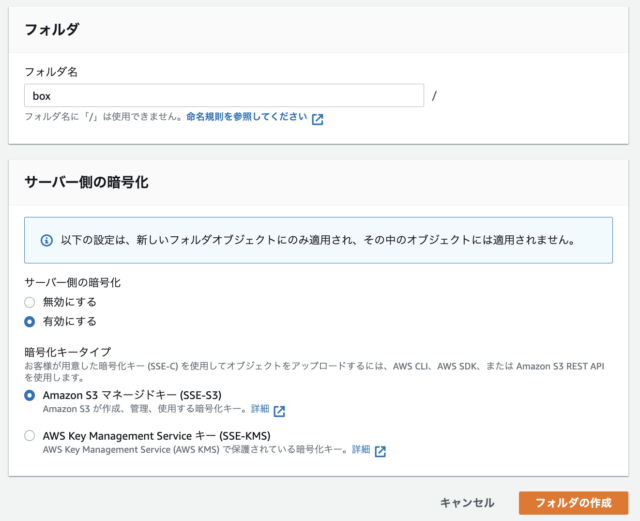Click the 暗号化キータイプ label
The image size is (640, 521).
pyautogui.click(x=68, y=352)
